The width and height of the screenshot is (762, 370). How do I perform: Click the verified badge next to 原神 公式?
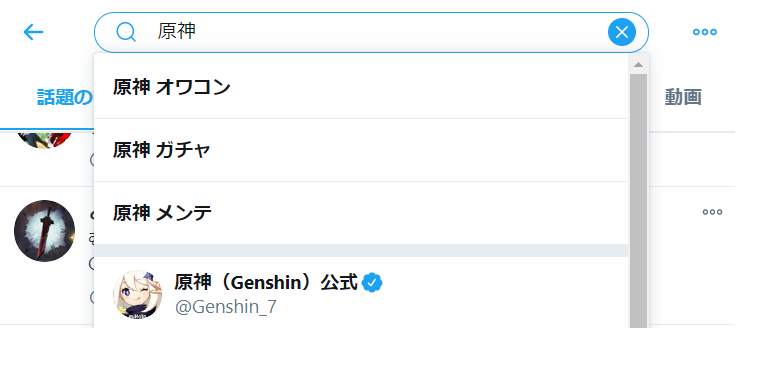[372, 282]
